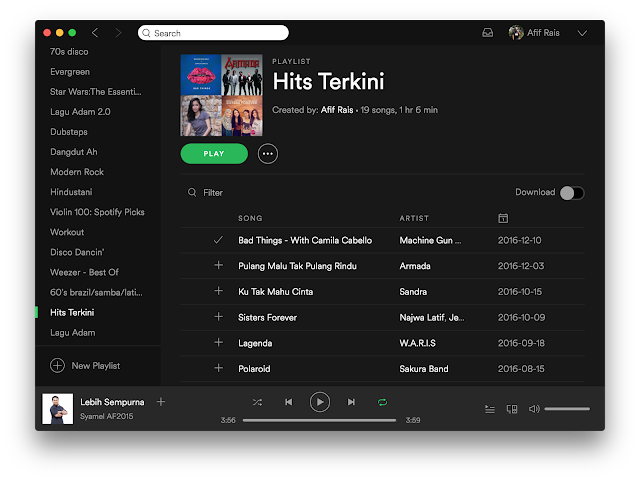Open the Armada artist link
640x481 pixels.
click(x=415, y=266)
